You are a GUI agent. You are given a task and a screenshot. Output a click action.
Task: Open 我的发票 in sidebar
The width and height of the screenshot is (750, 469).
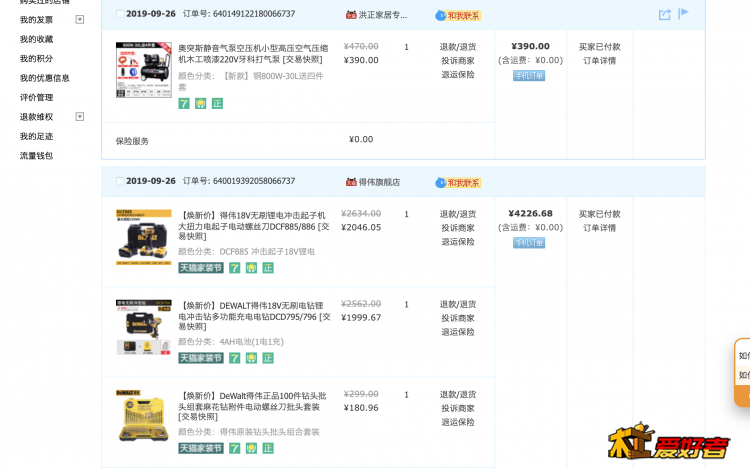tap(36, 20)
